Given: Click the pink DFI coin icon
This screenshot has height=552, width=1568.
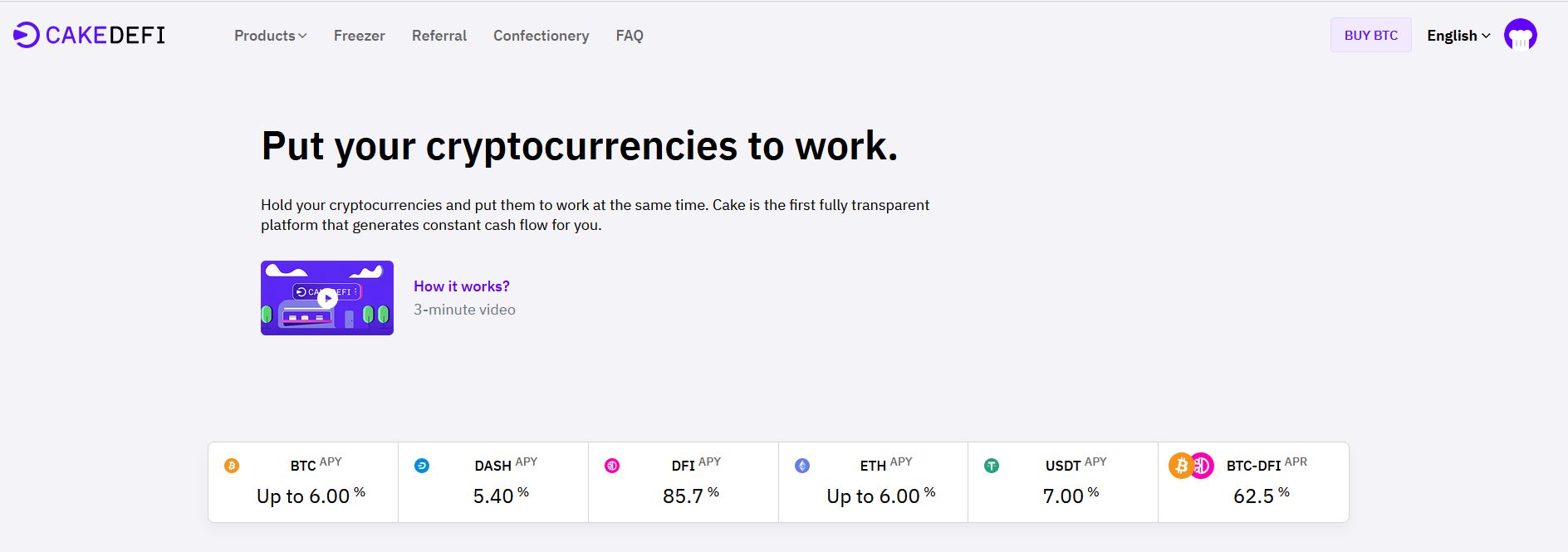Looking at the screenshot, I should pos(612,466).
